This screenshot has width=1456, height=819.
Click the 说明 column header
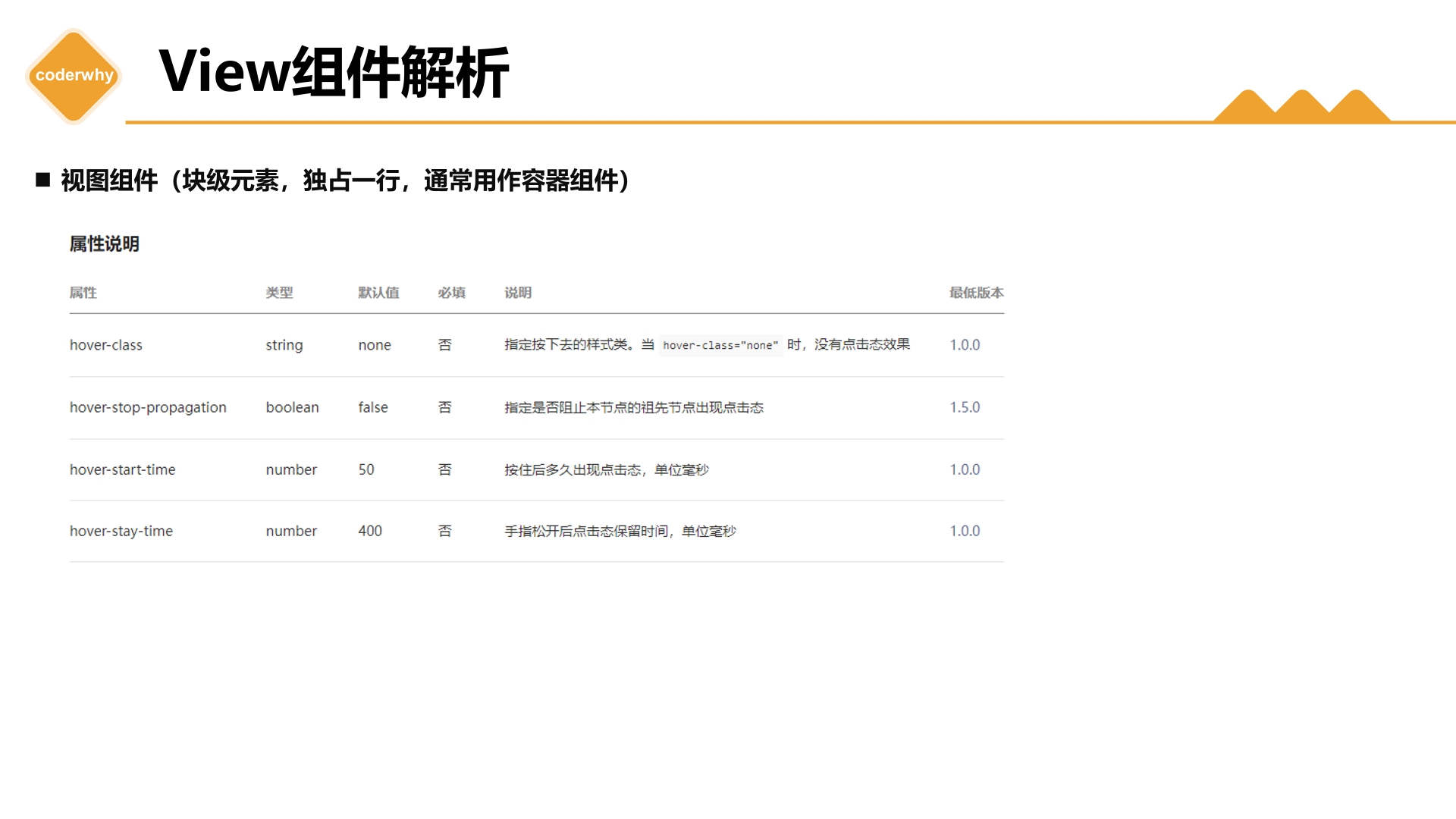pyautogui.click(x=518, y=293)
